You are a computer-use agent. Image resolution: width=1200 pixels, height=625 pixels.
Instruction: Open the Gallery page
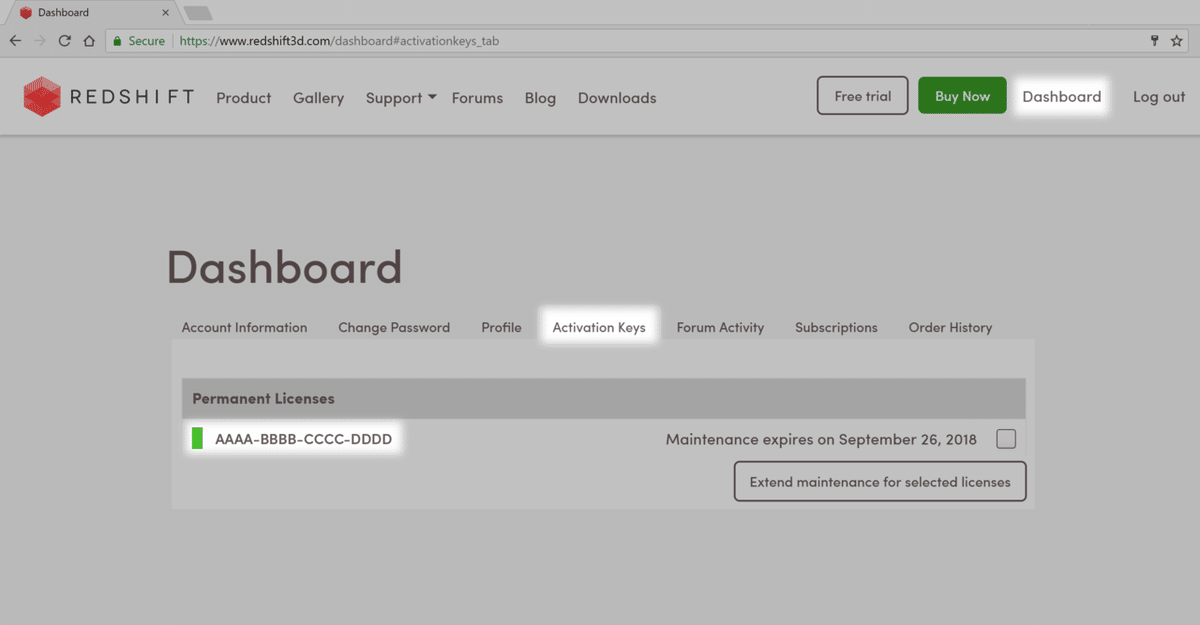(x=318, y=98)
